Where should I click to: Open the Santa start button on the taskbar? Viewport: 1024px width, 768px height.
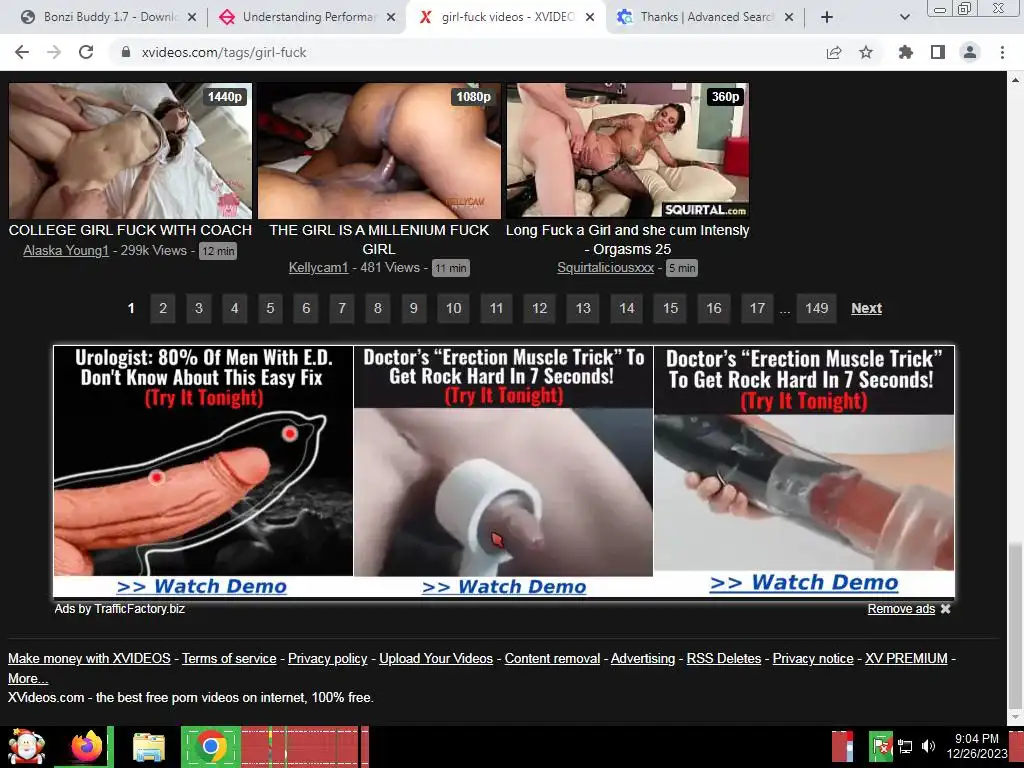pyautogui.click(x=26, y=746)
